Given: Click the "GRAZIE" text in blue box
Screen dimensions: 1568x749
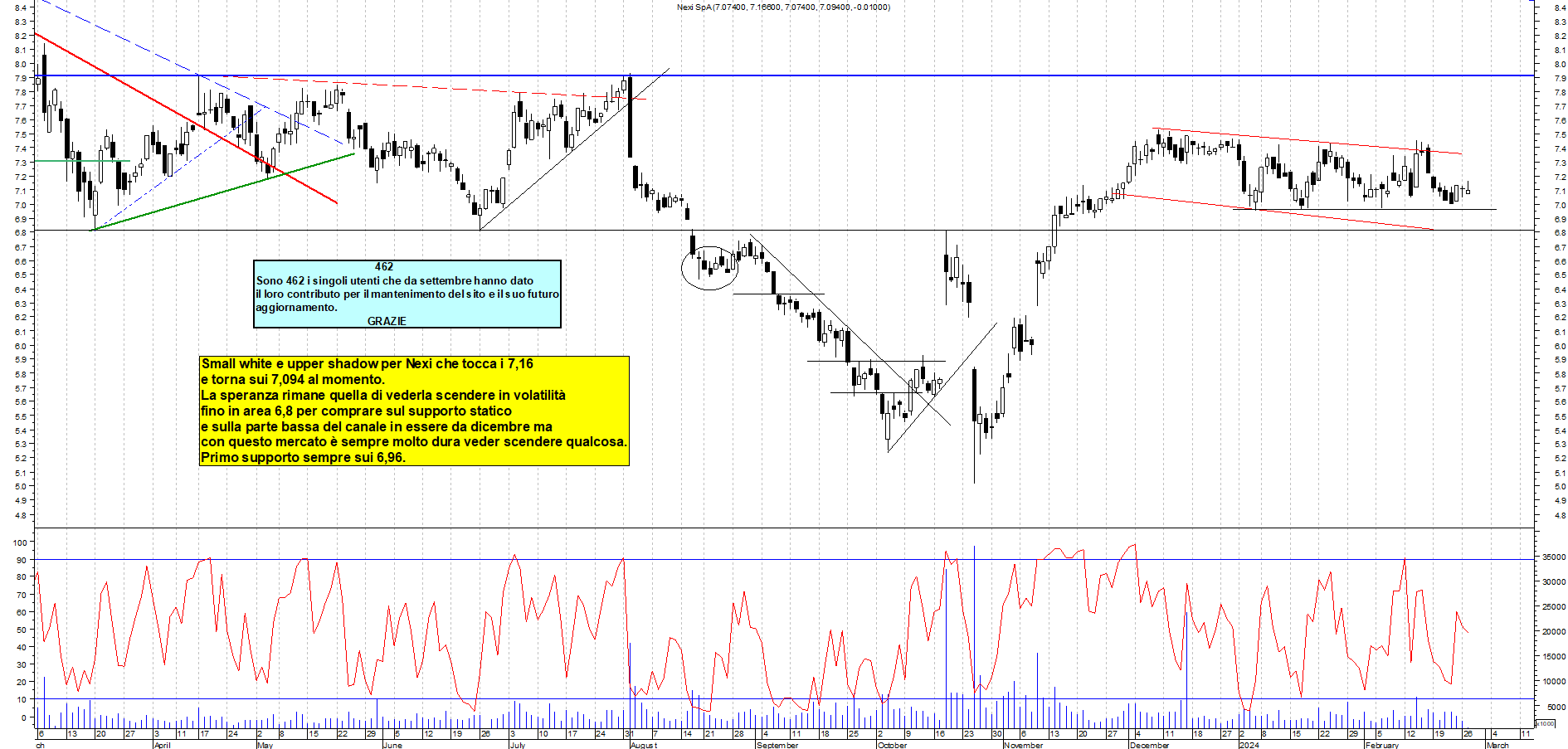Looking at the screenshot, I should 387,321.
